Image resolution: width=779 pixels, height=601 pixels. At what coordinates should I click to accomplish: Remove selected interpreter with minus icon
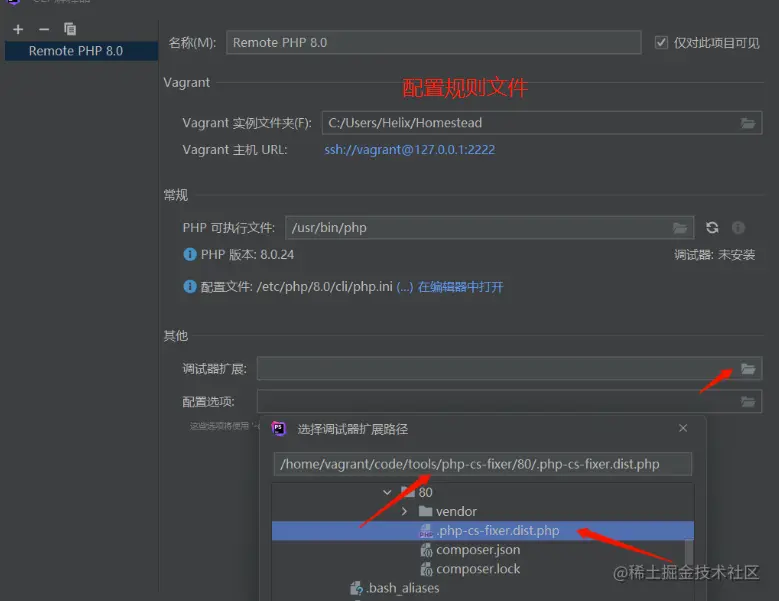click(x=44, y=29)
